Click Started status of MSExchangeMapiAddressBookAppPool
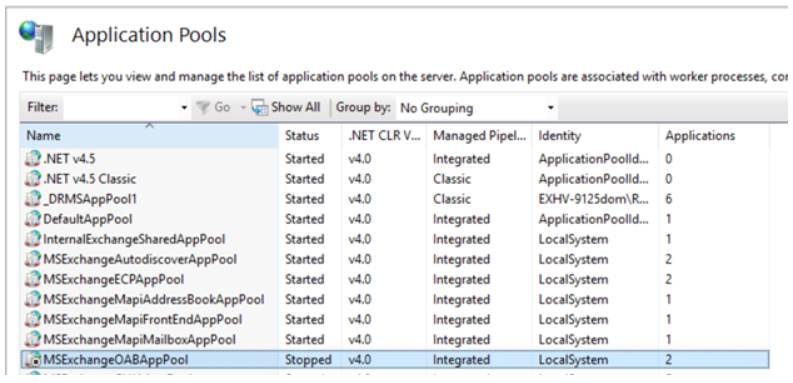The width and height of the screenshot is (793, 383). point(304,300)
